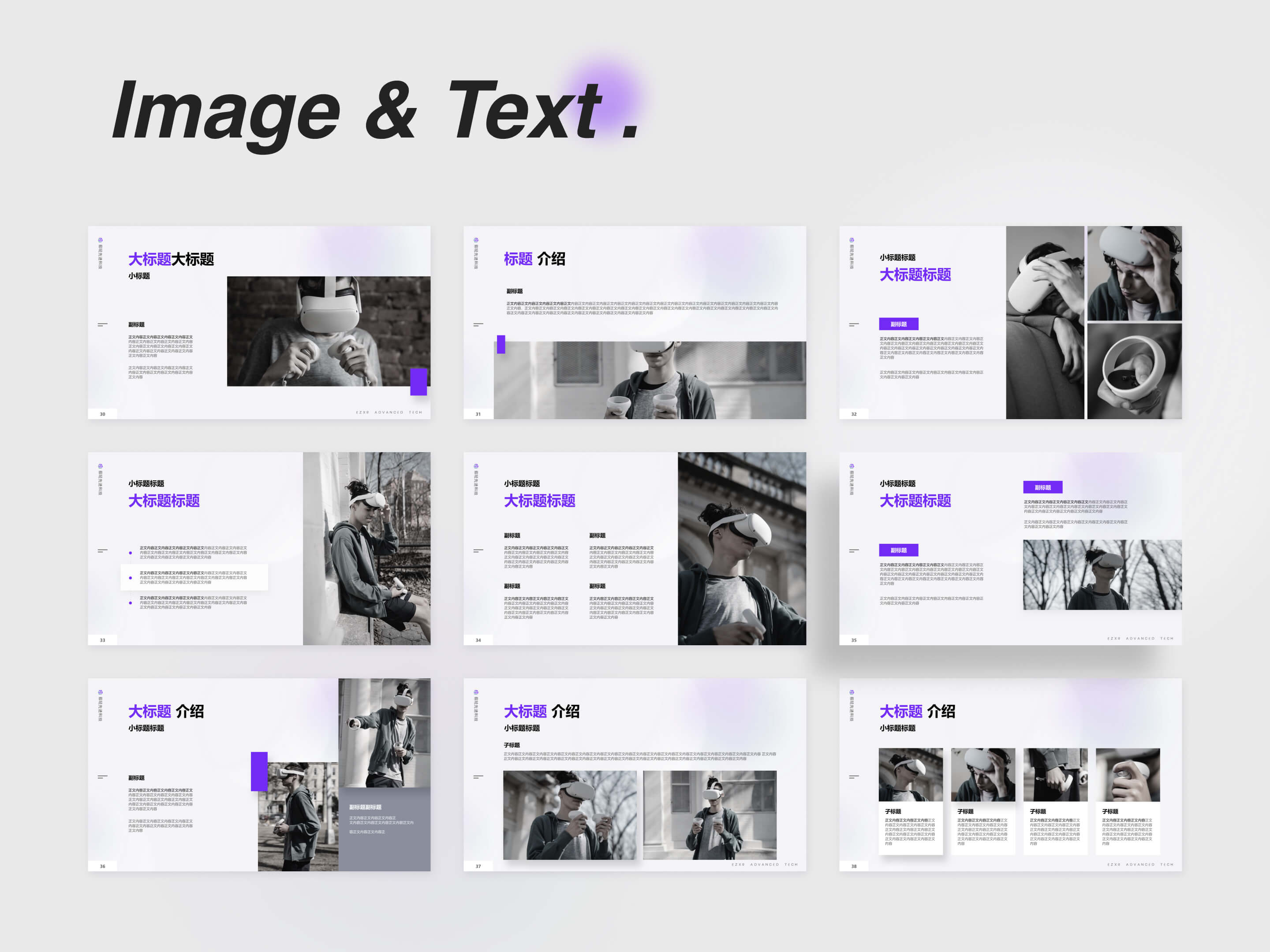Select the seated teen photo on slide 33
Viewport: 1270px width, 952px height.
(367, 549)
